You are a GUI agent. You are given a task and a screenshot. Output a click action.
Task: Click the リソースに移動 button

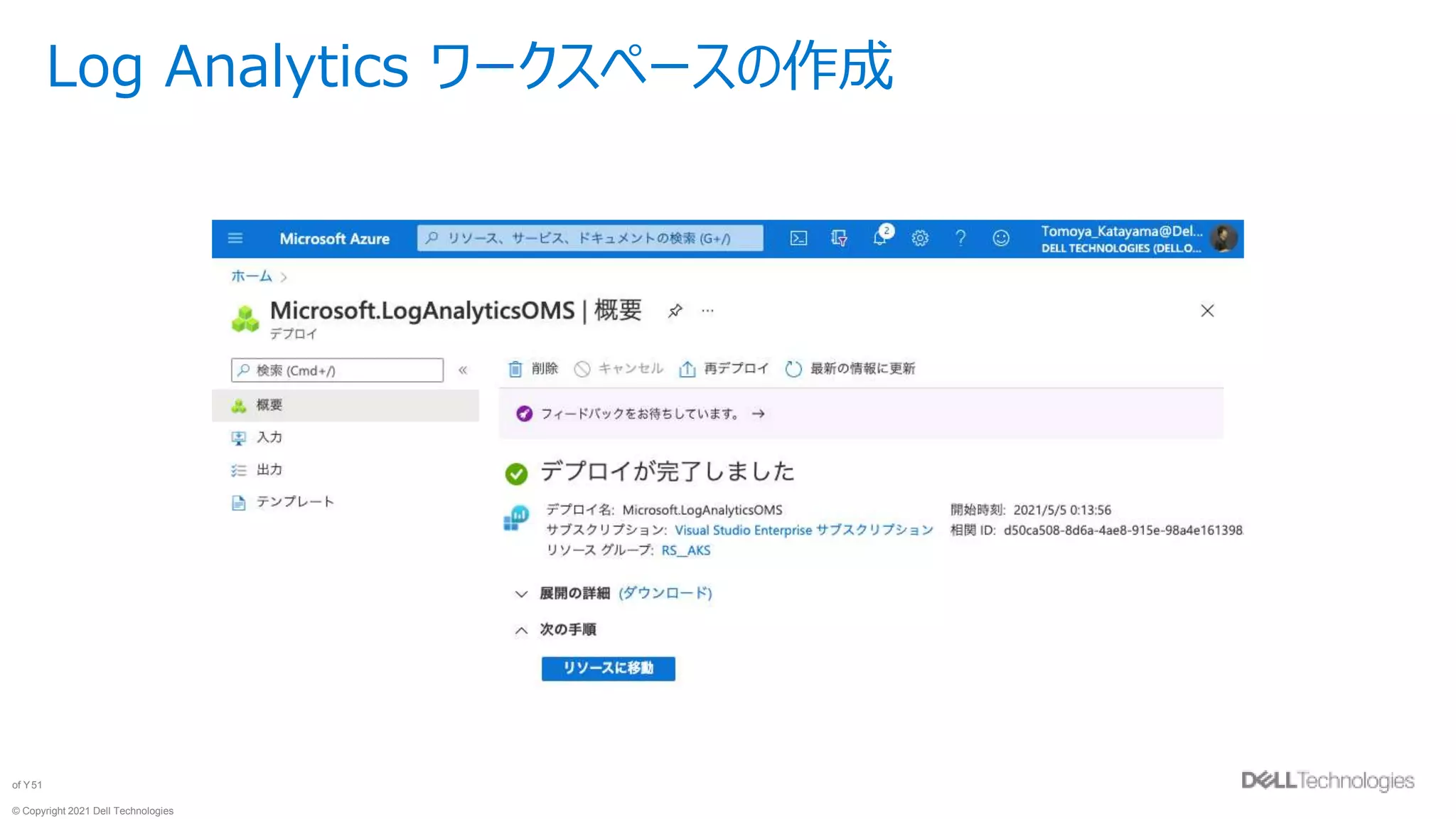(x=609, y=668)
